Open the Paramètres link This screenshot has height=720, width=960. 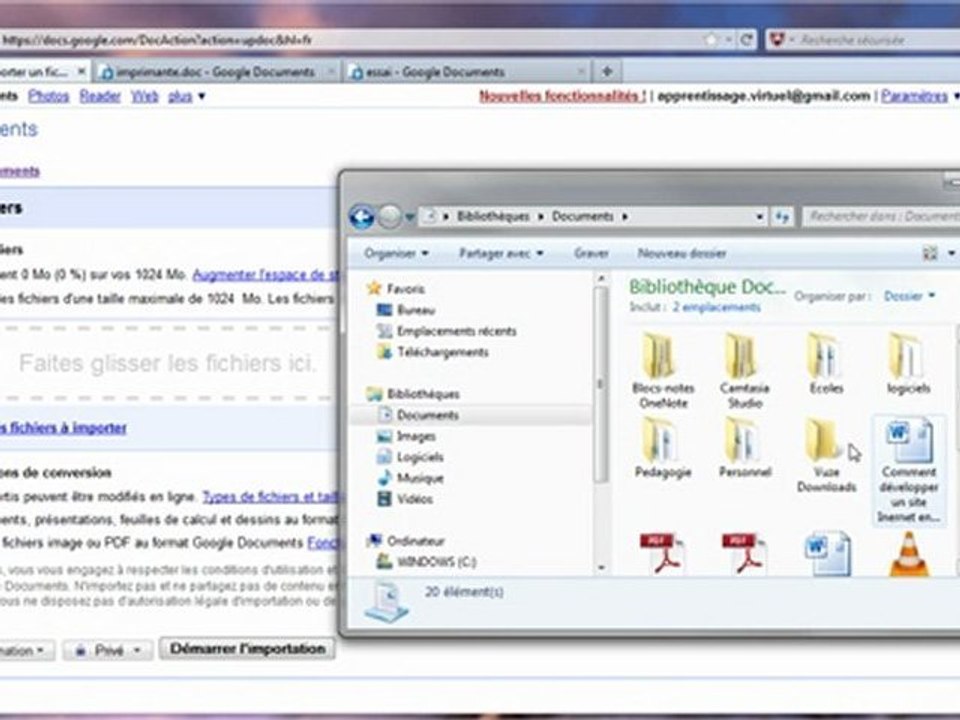(914, 96)
